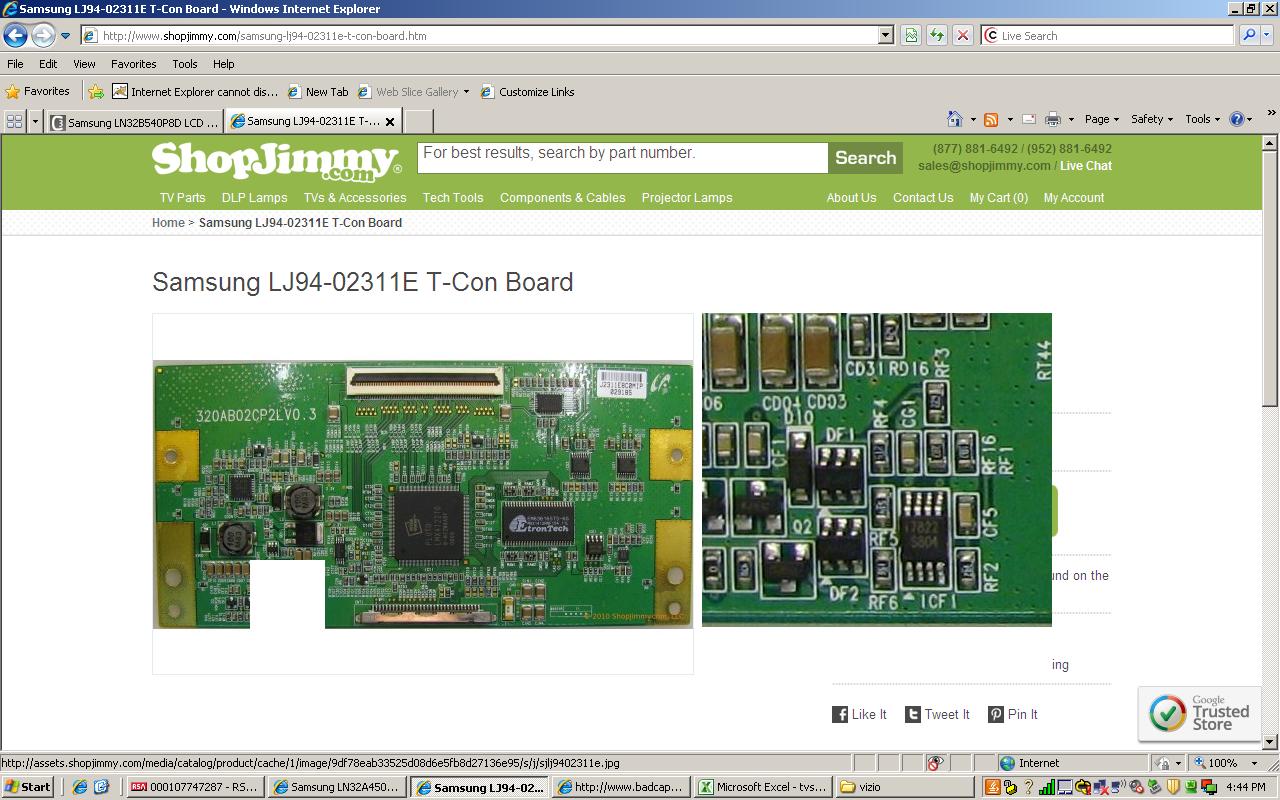This screenshot has width=1280, height=800.
Task: Click the Print icon in the command bar
Action: (1053, 119)
